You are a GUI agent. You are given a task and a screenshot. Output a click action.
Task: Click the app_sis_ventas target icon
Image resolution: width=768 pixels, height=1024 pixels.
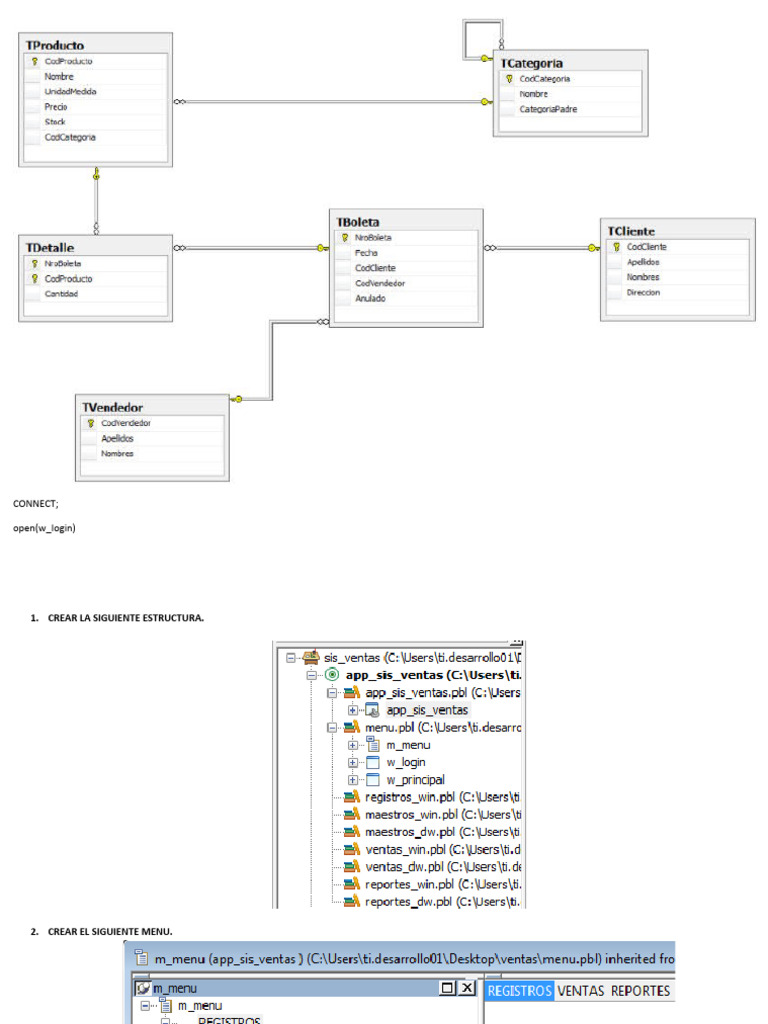(332, 675)
